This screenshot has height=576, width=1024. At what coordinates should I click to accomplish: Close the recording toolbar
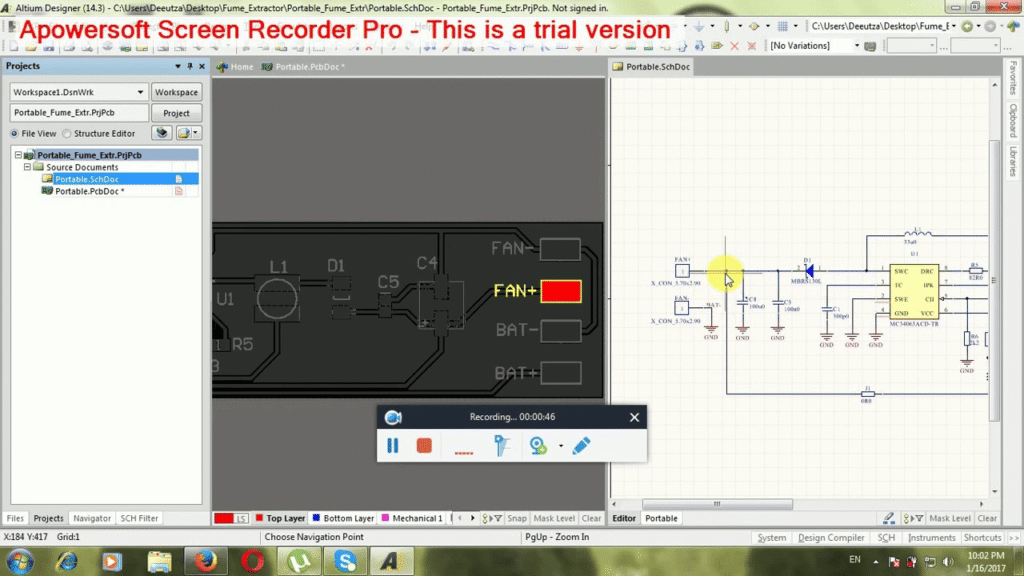pyautogui.click(x=634, y=417)
